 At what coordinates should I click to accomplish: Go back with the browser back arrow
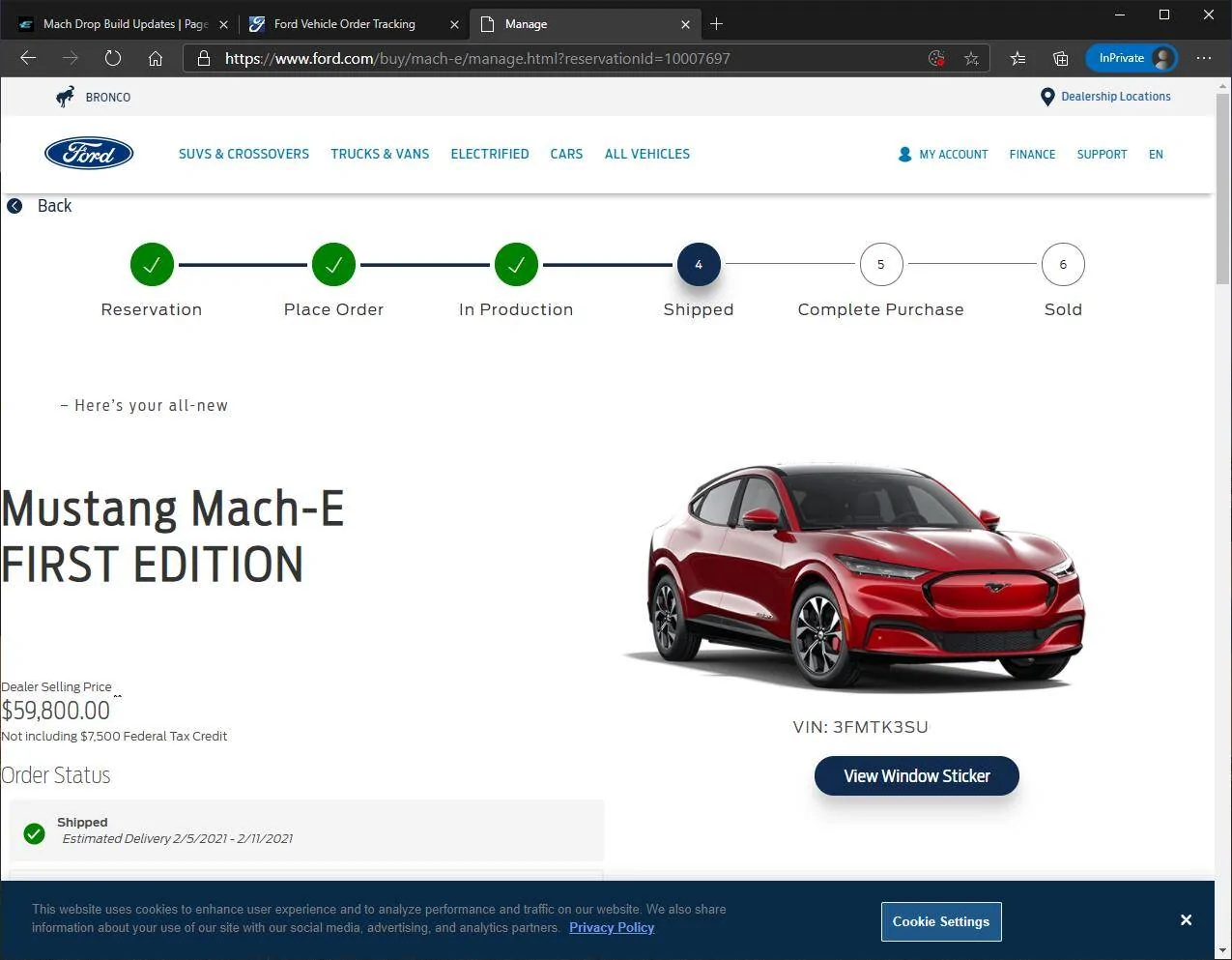coord(28,58)
